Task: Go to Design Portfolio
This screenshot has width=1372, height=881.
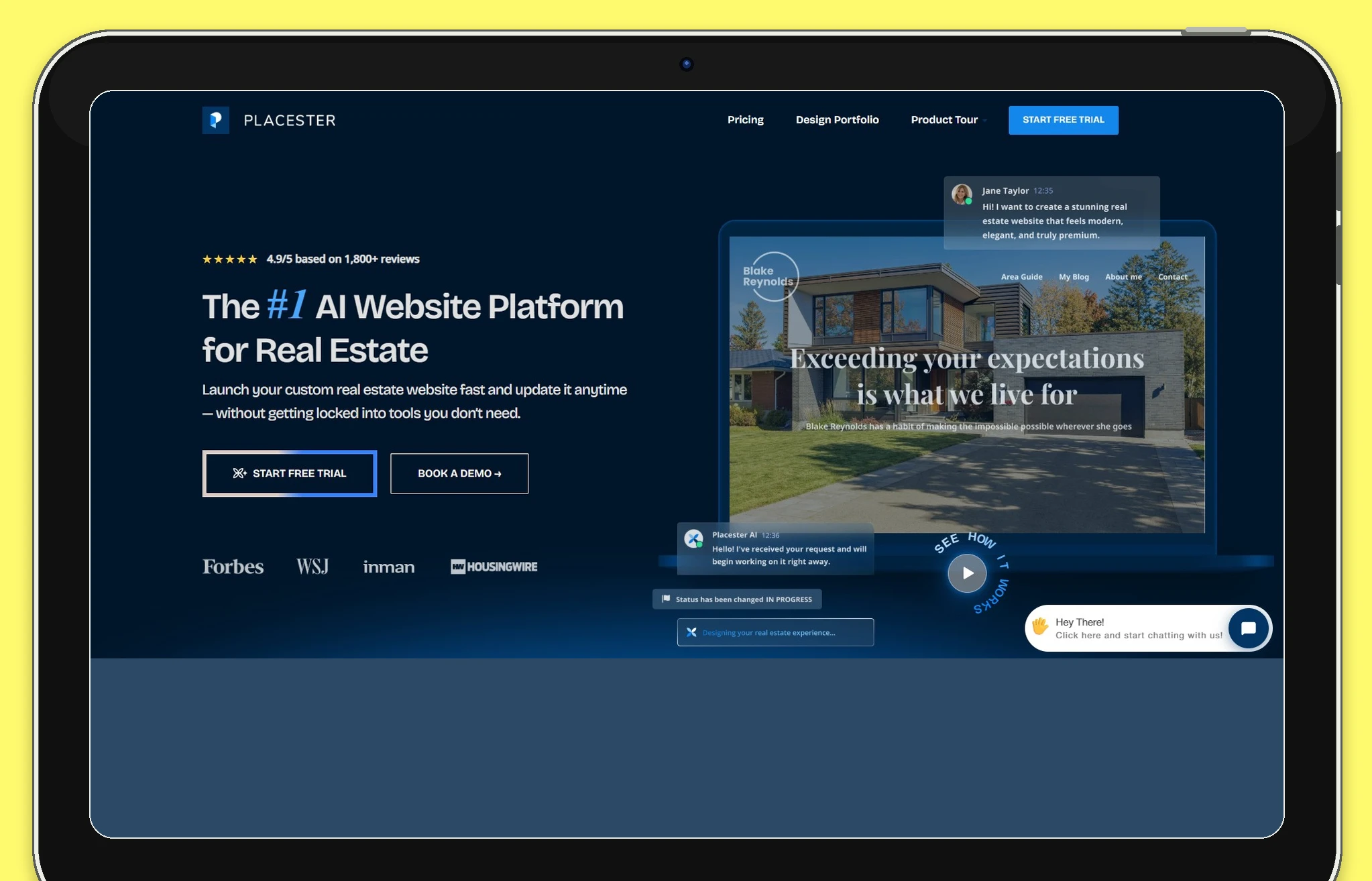Action: tap(838, 120)
